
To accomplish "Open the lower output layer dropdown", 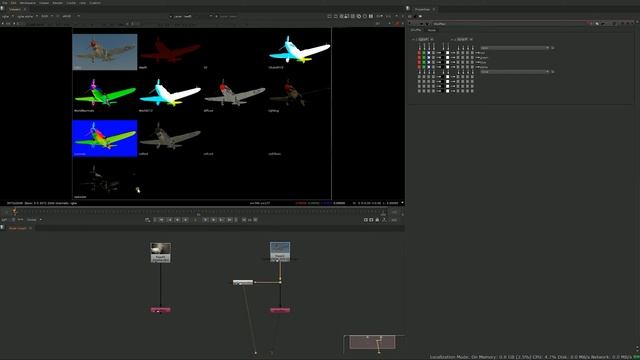I will tap(515, 72).
